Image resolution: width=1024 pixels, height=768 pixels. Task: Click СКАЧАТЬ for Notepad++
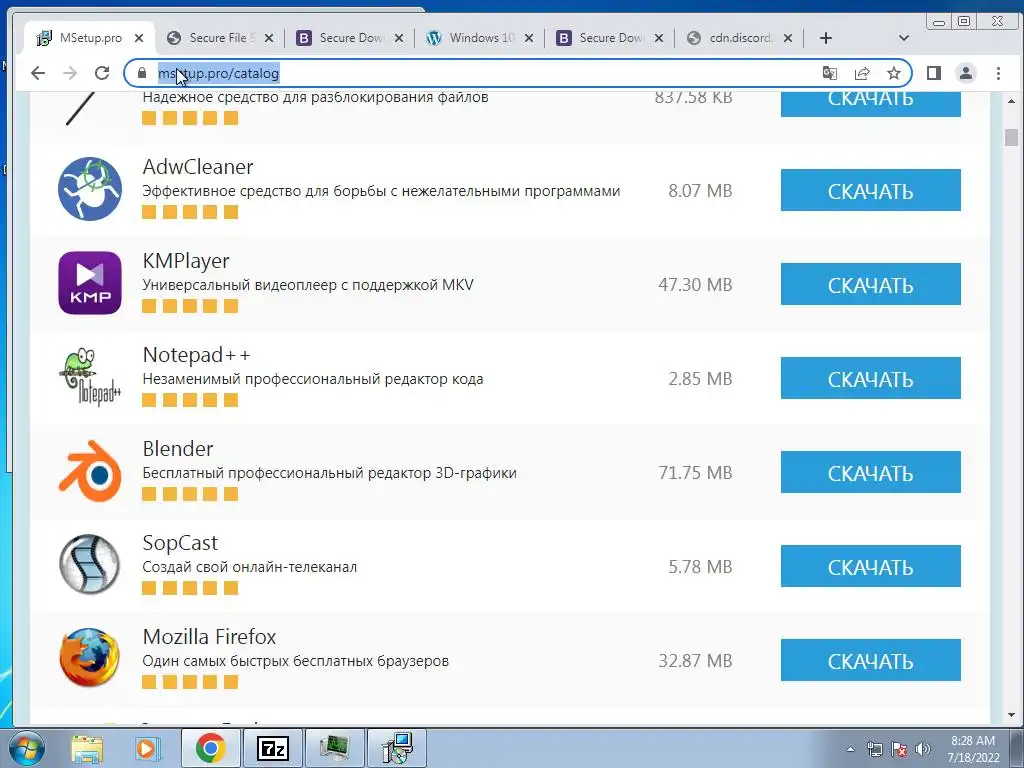pyautogui.click(x=871, y=378)
